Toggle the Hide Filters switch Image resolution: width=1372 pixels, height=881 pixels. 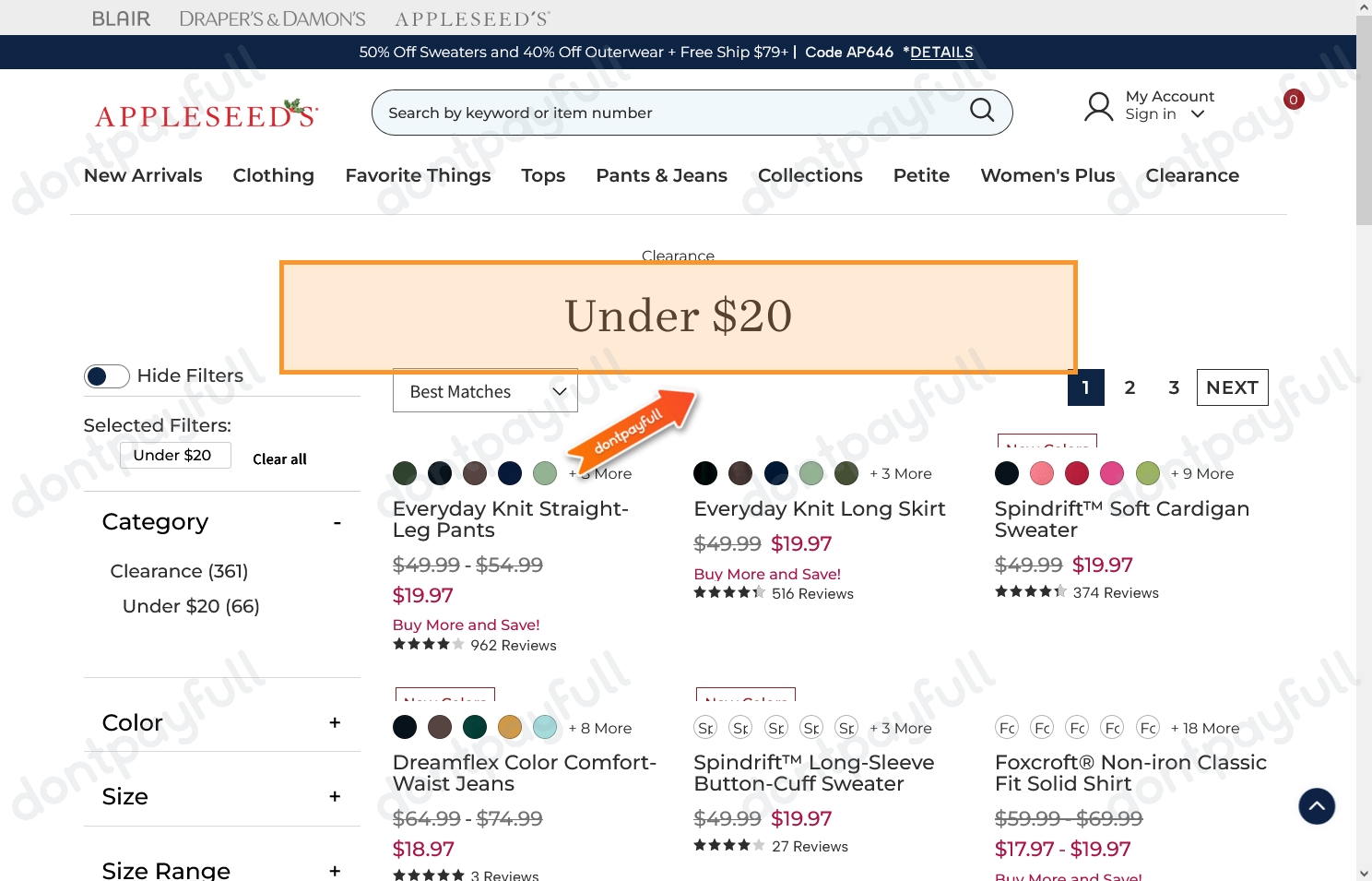tap(107, 376)
